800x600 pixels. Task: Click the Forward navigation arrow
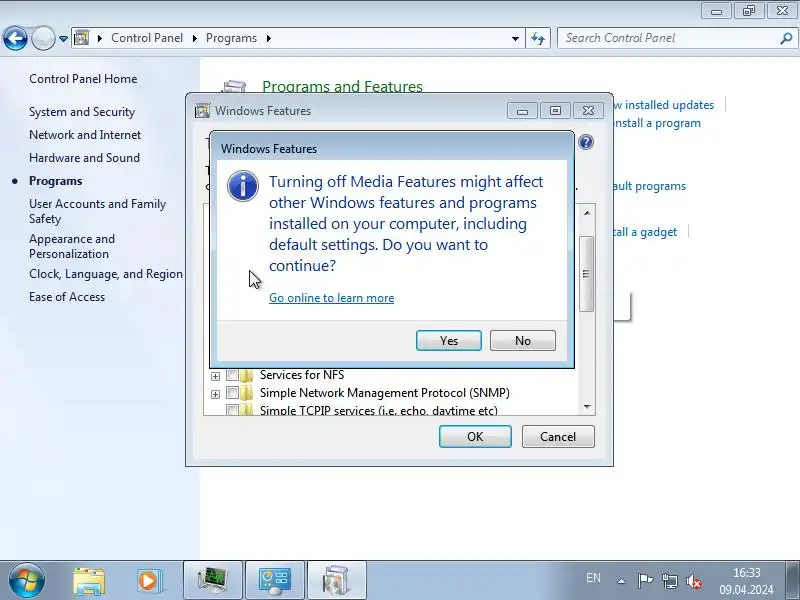point(43,38)
